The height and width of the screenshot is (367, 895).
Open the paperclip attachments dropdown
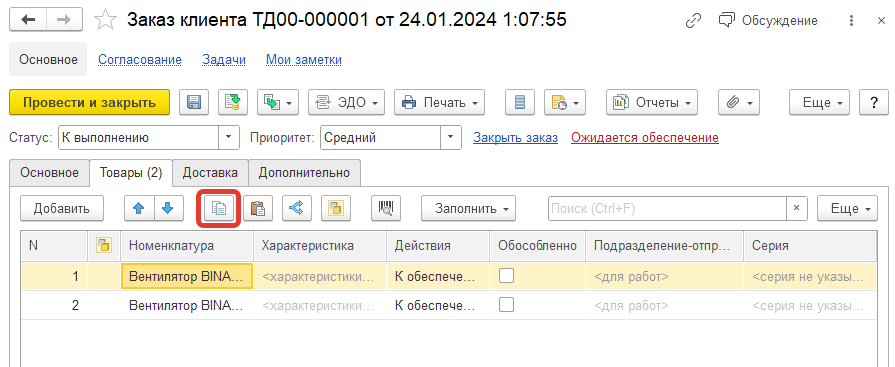click(x=739, y=103)
